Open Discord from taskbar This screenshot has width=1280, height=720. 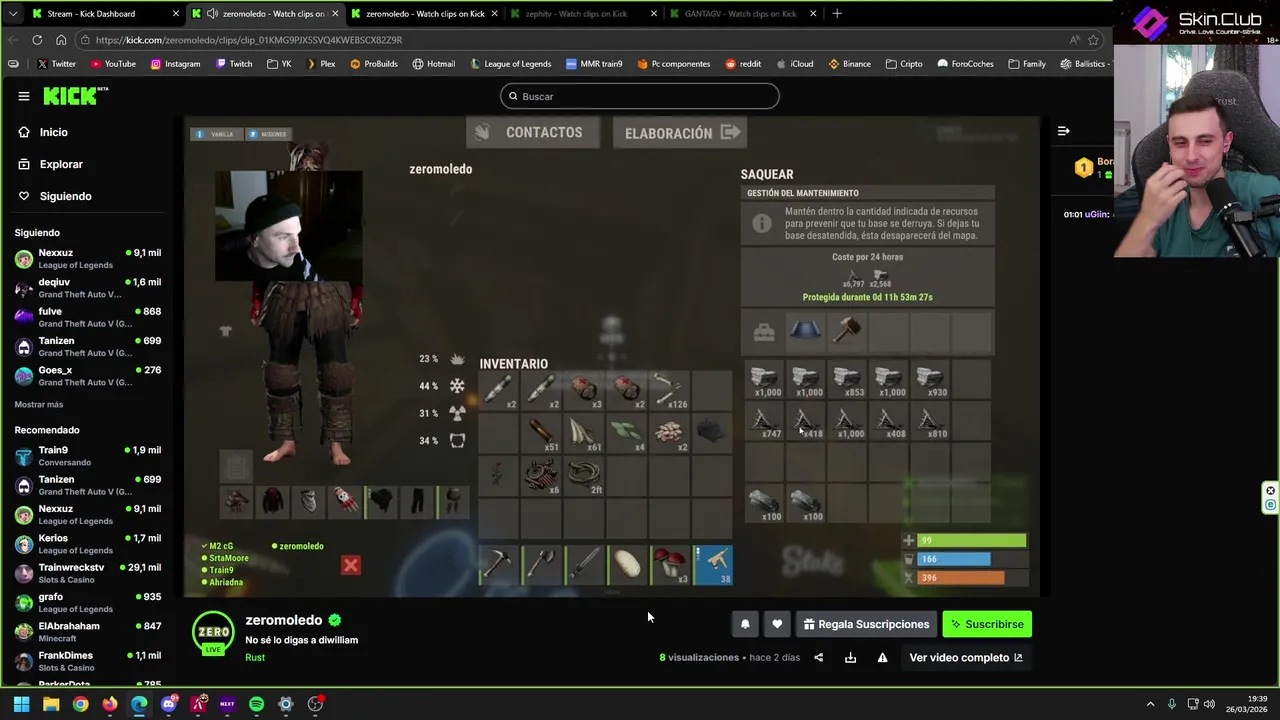point(168,704)
